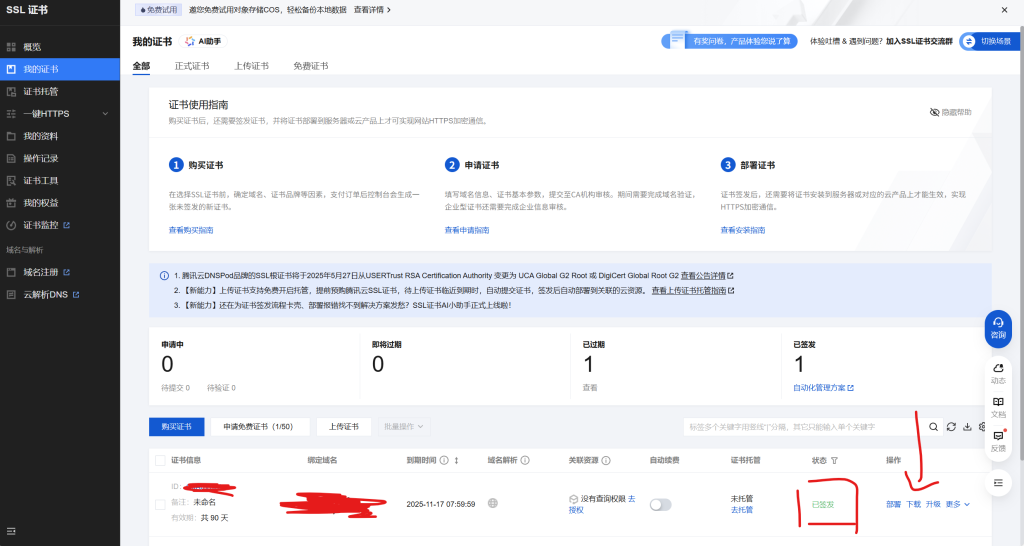Focus the certificate keyword search field
Image resolution: width=1024 pixels, height=546 pixels.
(x=803, y=426)
